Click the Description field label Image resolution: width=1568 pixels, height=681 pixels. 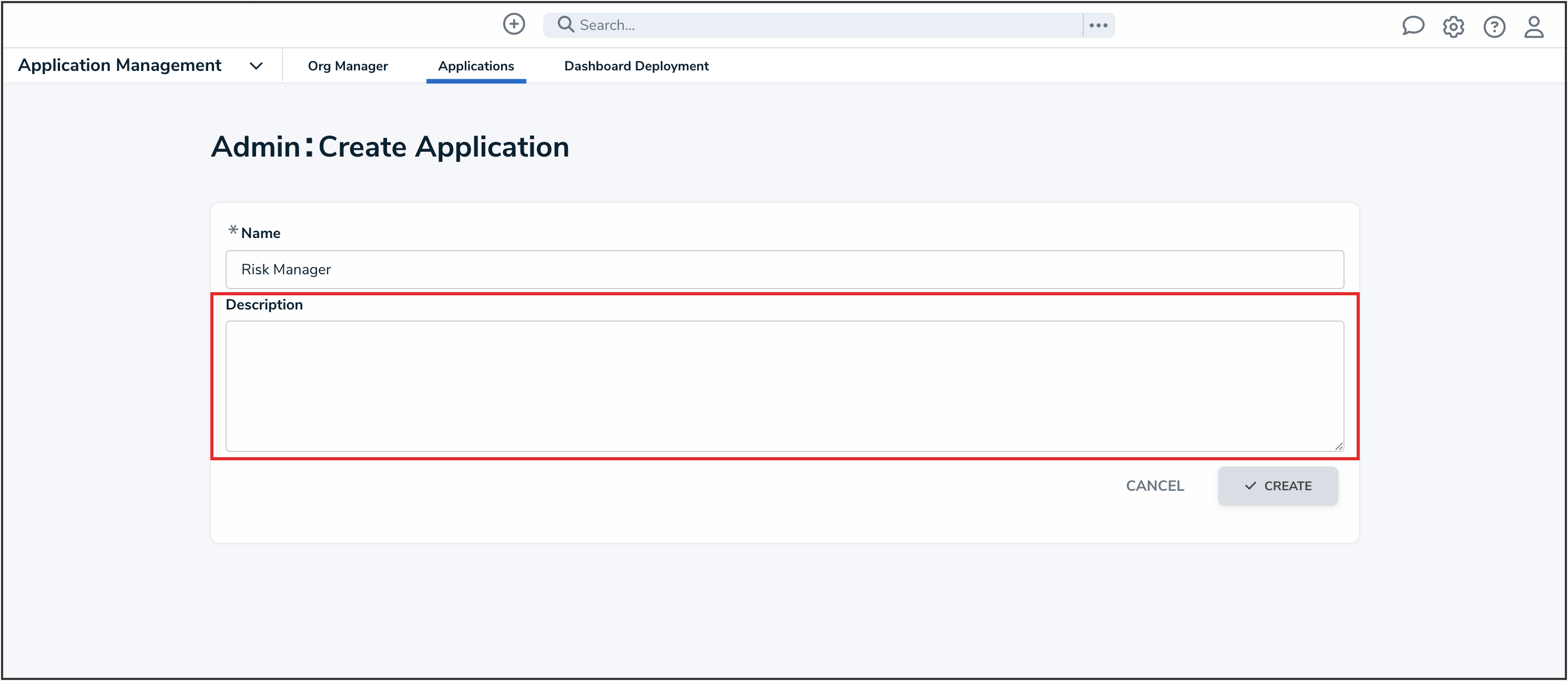(x=264, y=304)
